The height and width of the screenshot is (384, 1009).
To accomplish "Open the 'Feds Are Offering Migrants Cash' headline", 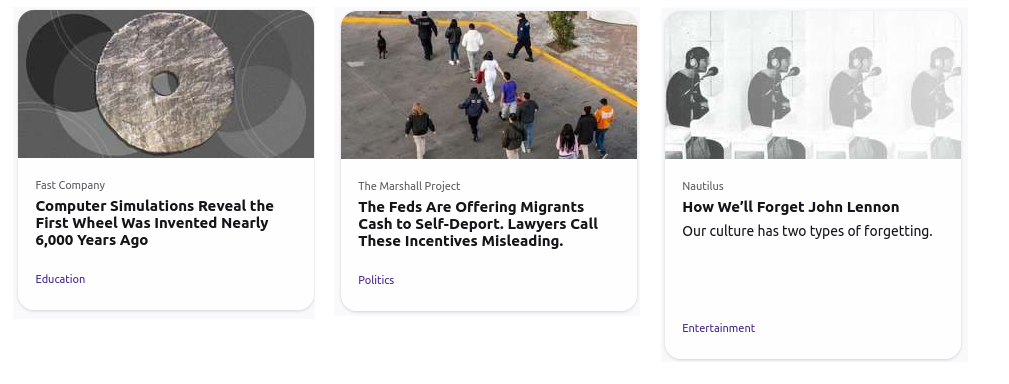I will (x=478, y=224).
